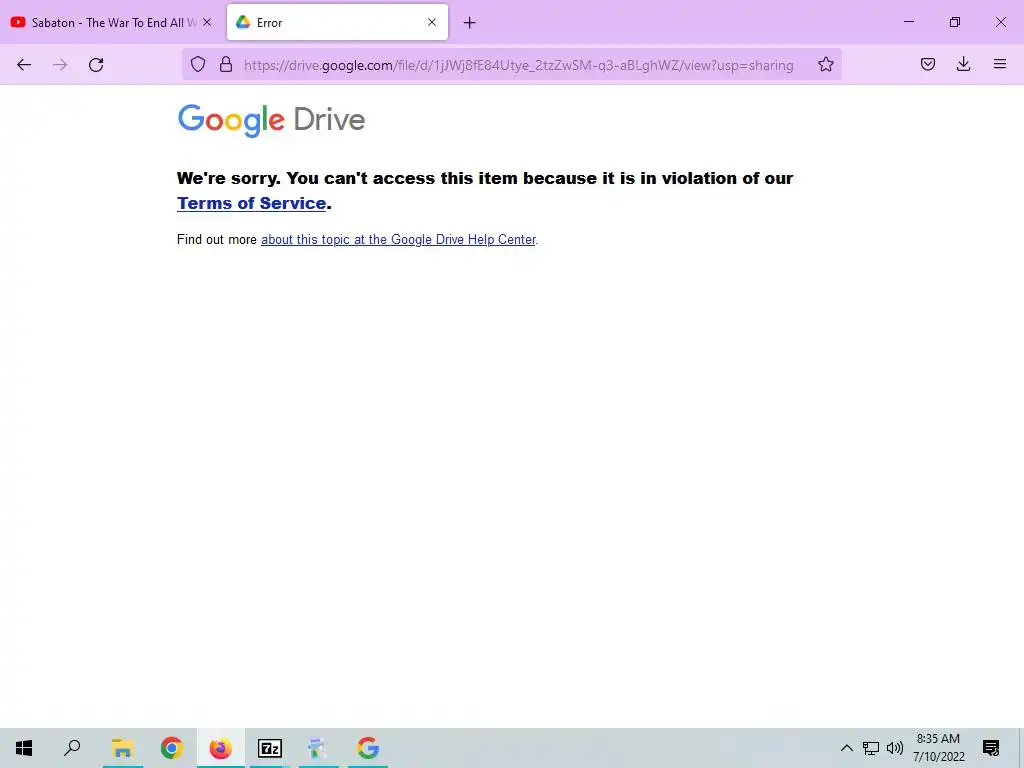The image size is (1024, 768).
Task: Open network status tray icon
Action: coord(871,748)
